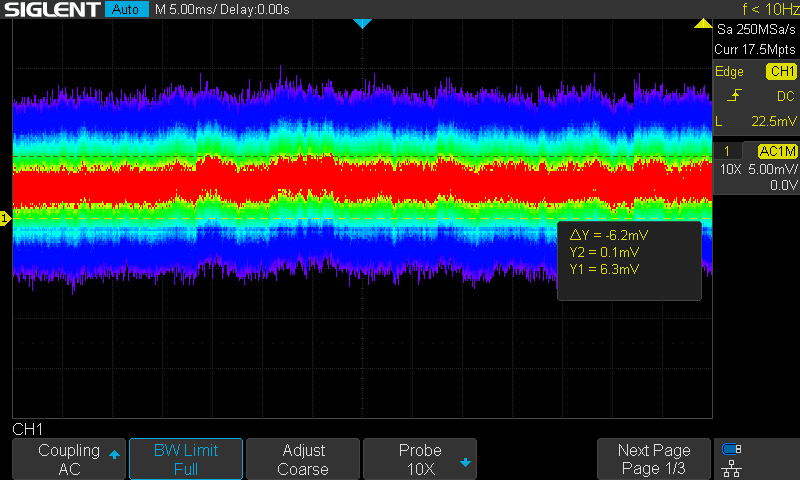Click the 5.00mV/ vertical scale

pos(772,169)
